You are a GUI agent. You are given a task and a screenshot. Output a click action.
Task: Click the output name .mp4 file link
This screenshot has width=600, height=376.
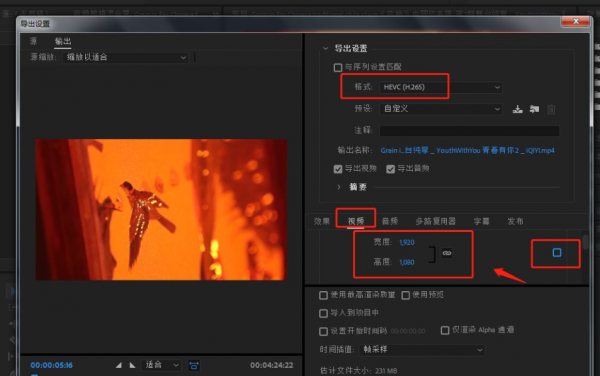(x=467, y=151)
